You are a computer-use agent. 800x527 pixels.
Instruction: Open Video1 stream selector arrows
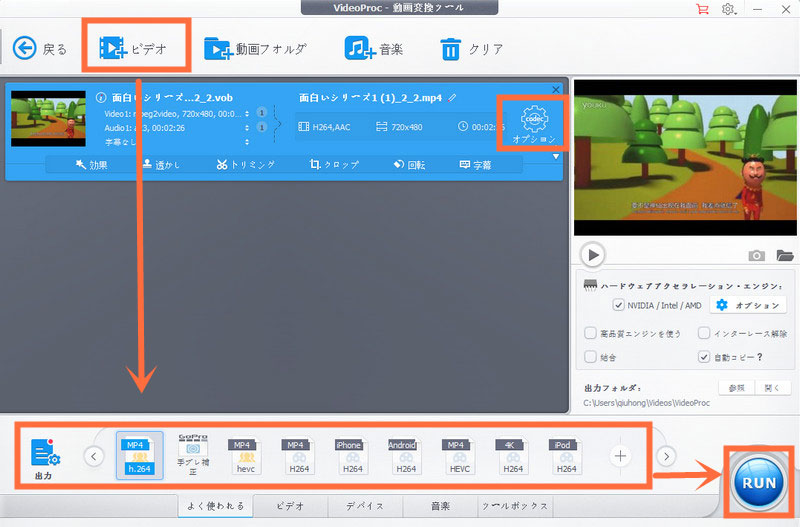point(247,113)
